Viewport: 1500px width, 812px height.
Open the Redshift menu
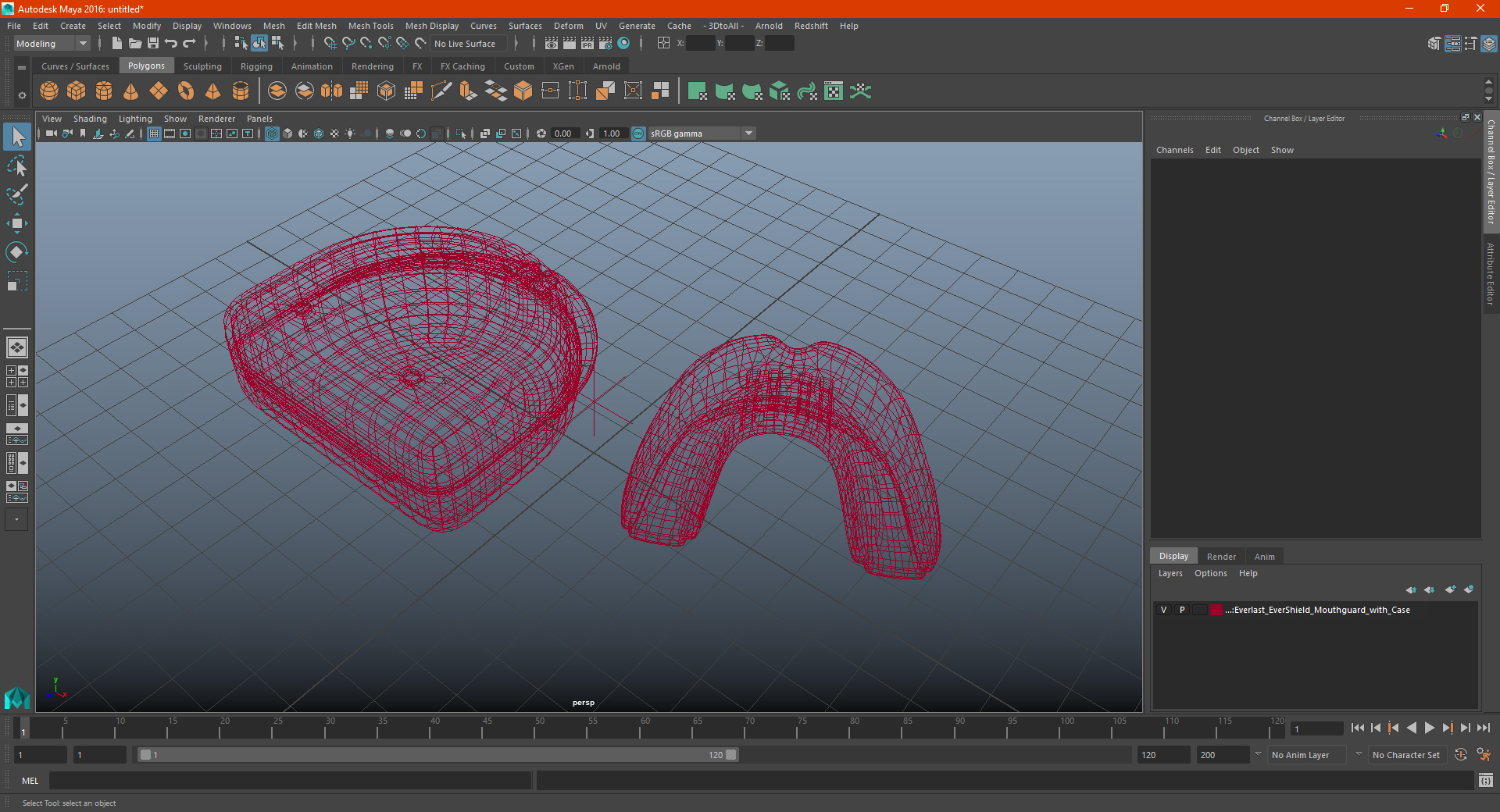[x=811, y=26]
